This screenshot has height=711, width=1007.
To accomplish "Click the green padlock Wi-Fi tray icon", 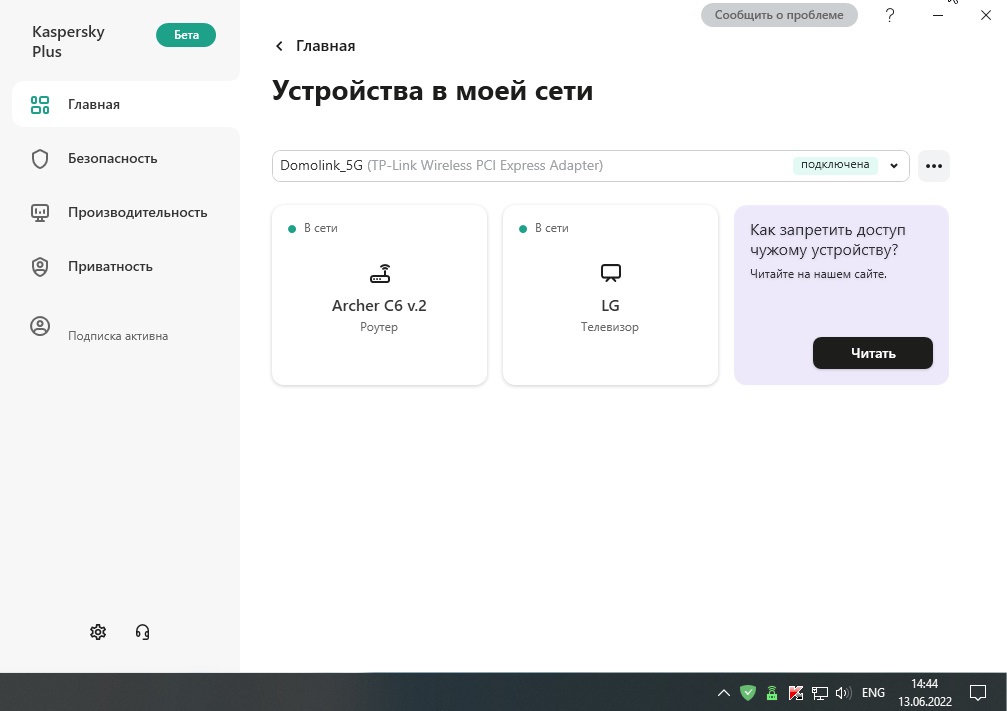I will 772,692.
